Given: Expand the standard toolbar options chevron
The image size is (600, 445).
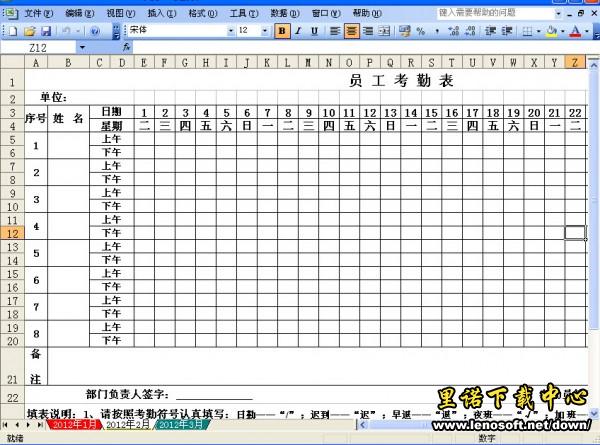Looking at the screenshot, I should click(x=116, y=31).
